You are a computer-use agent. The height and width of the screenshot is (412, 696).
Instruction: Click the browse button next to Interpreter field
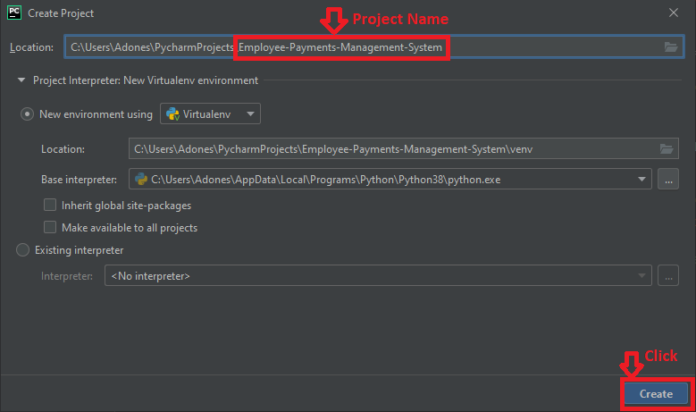pyautogui.click(x=668, y=276)
